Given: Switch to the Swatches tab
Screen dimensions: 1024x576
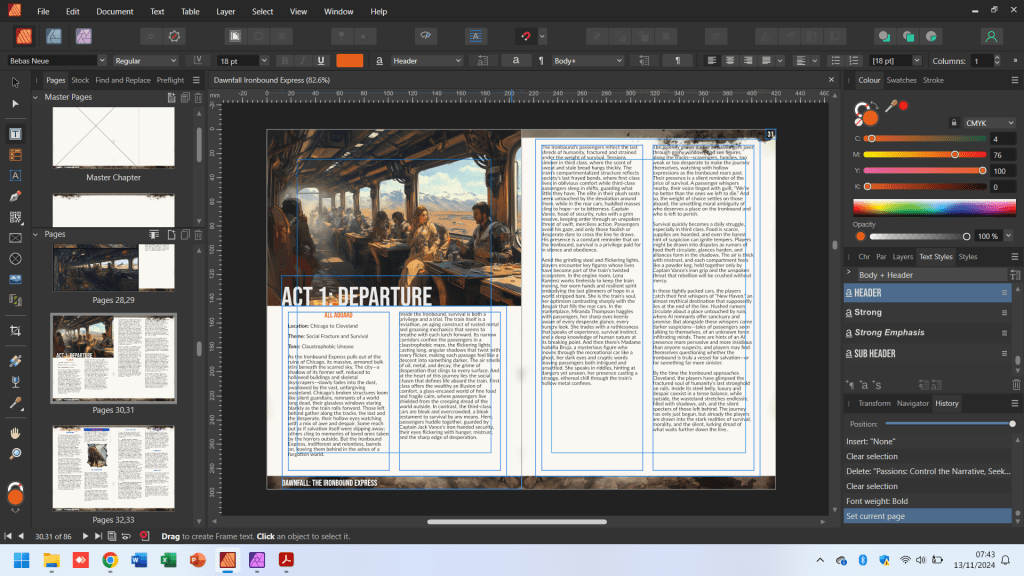Looking at the screenshot, I should pos(901,80).
